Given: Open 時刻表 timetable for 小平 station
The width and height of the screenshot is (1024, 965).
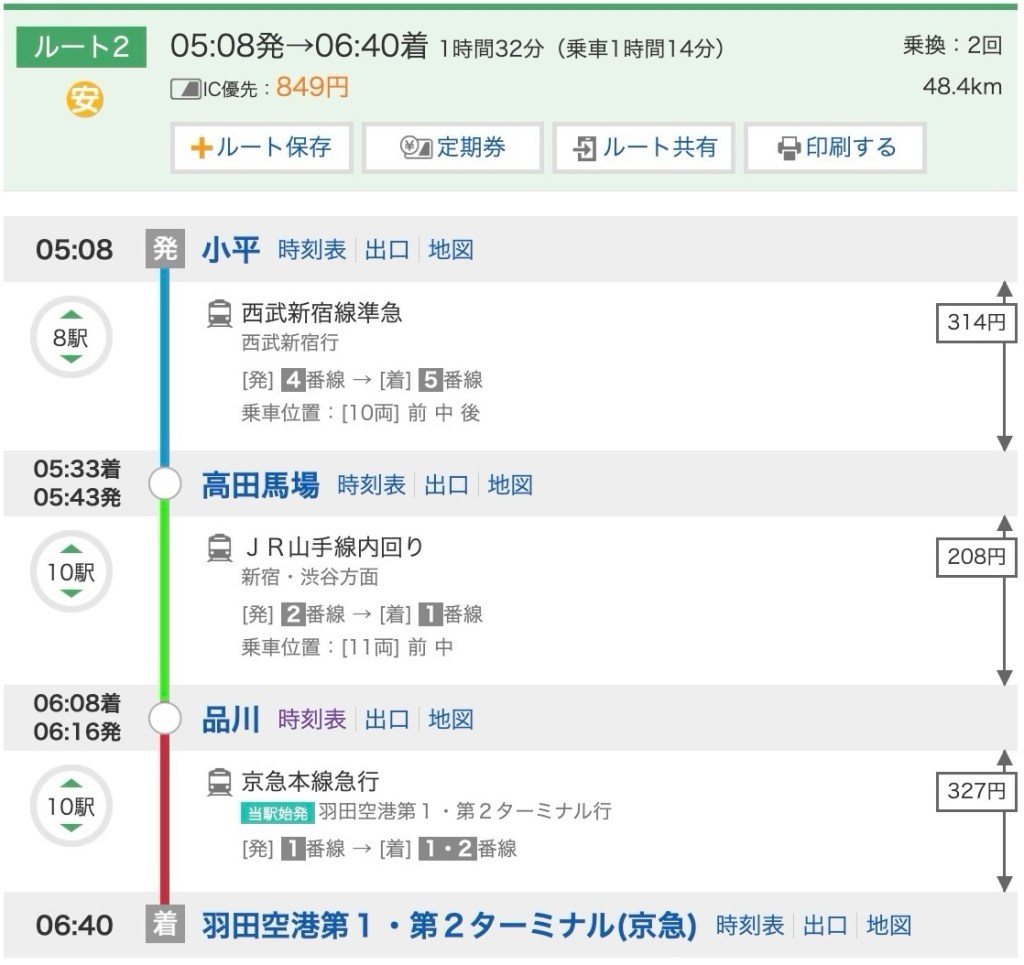Looking at the screenshot, I should (312, 250).
